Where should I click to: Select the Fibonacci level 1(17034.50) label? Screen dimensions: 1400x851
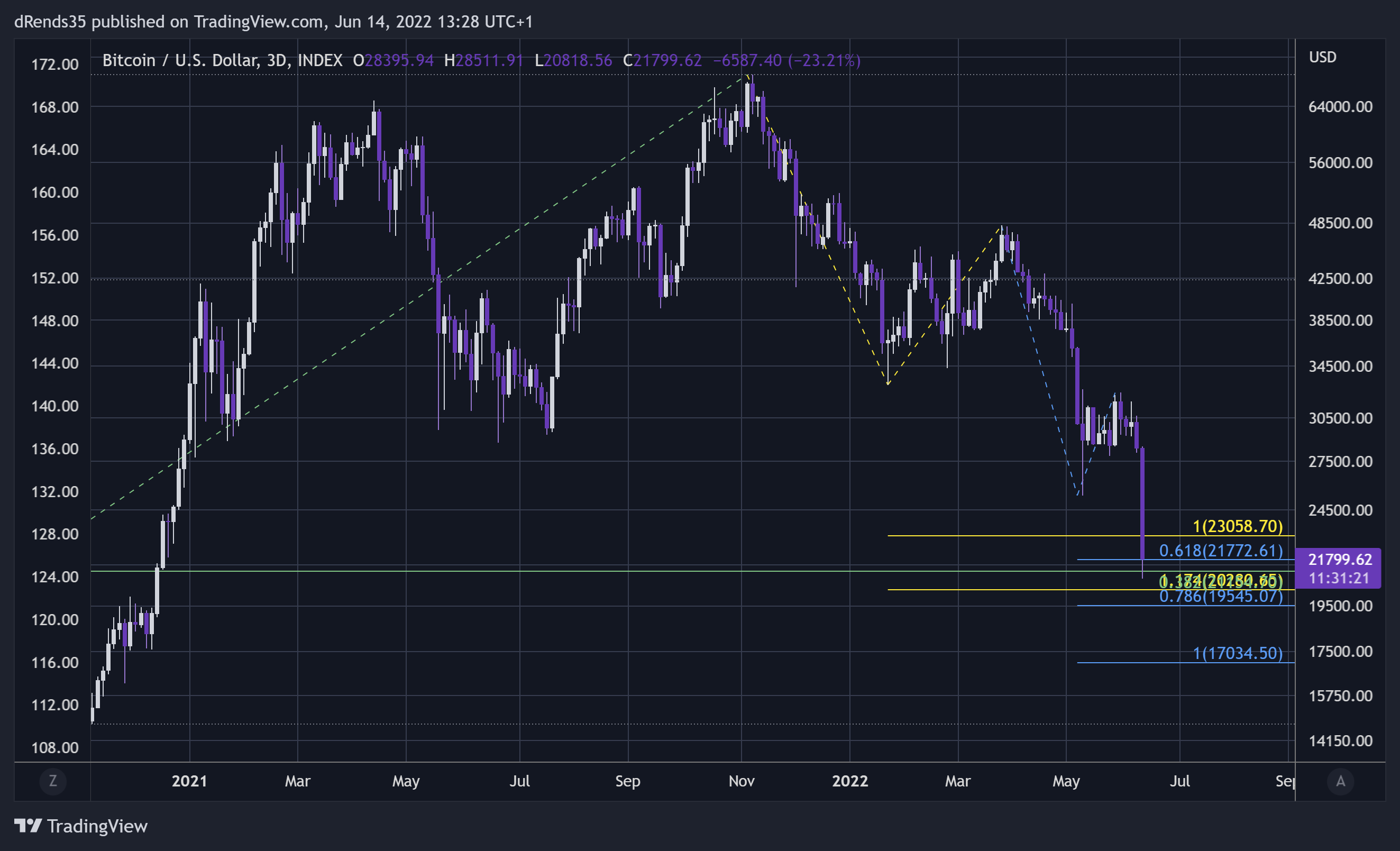click(x=1237, y=653)
